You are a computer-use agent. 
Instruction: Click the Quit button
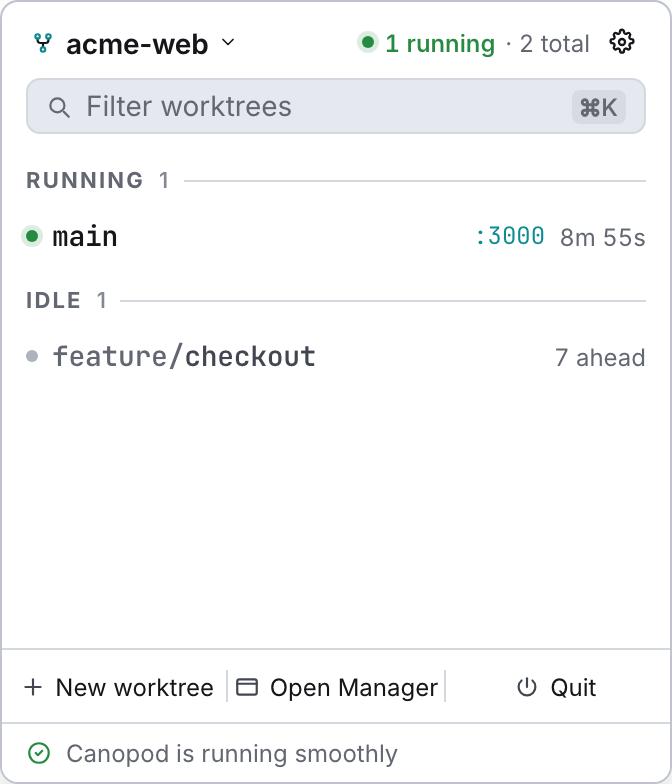coord(556,687)
